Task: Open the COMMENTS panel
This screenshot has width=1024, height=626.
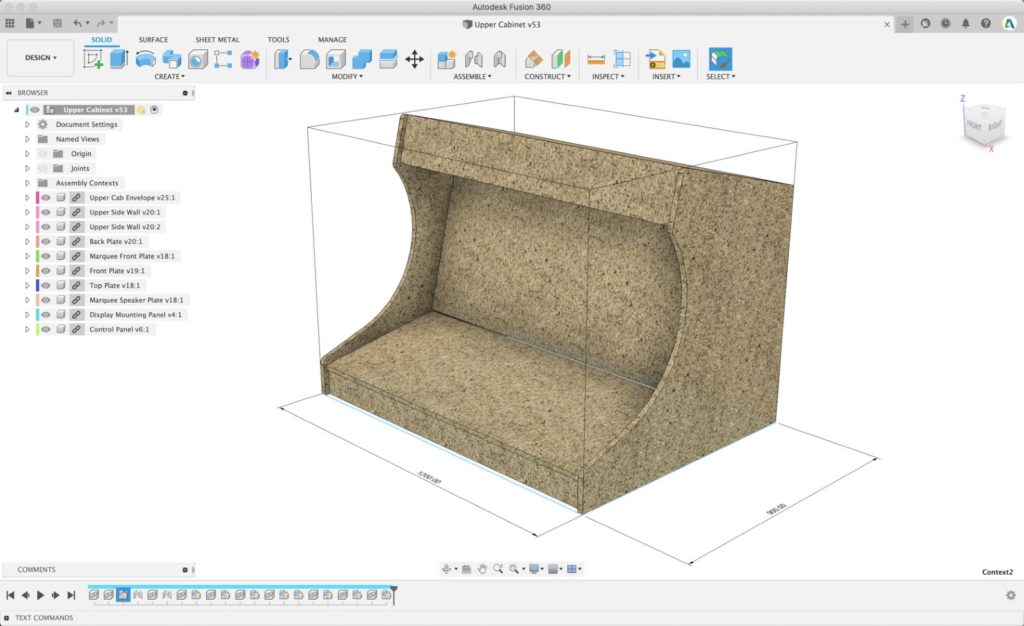Action: [36, 569]
